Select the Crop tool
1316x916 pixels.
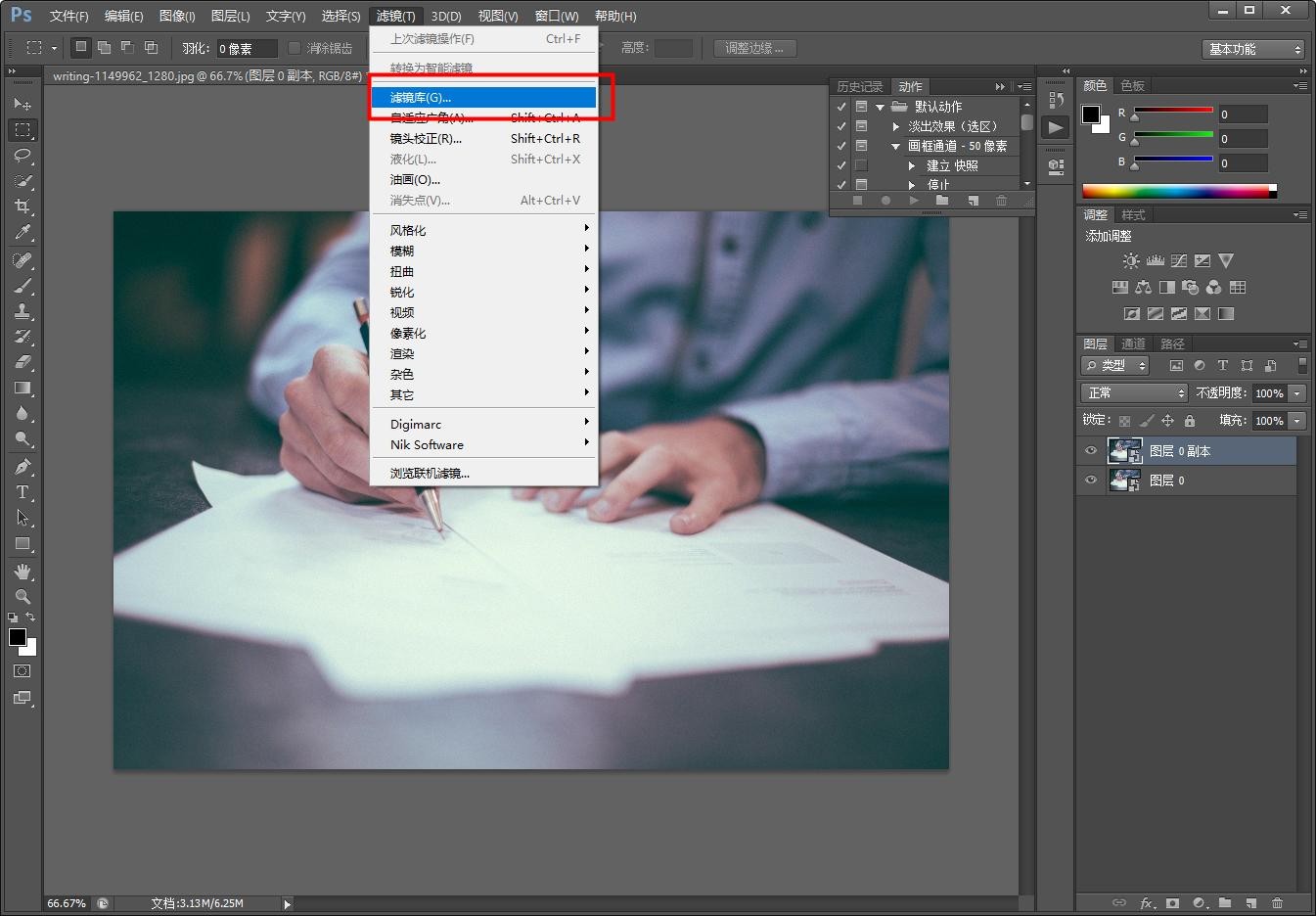(x=23, y=206)
